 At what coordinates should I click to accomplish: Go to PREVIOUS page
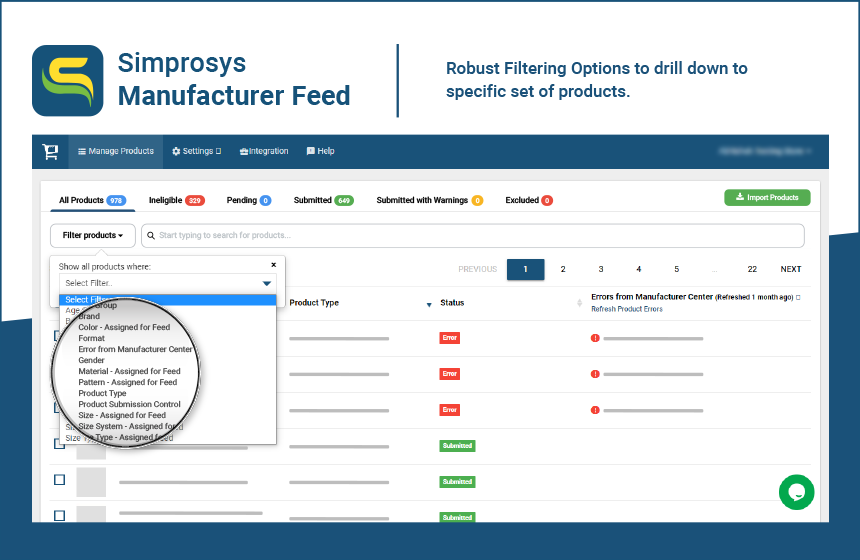tap(478, 269)
